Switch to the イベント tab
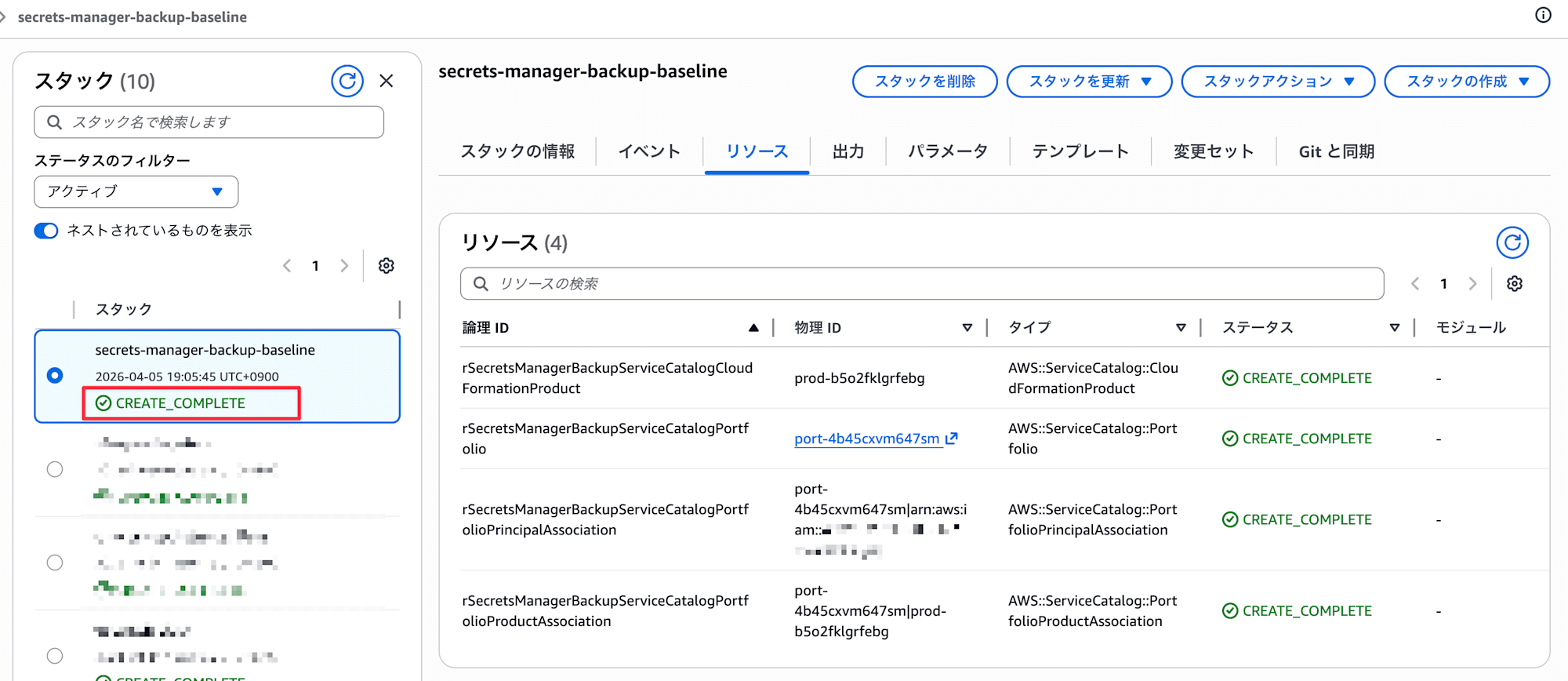 [648, 151]
